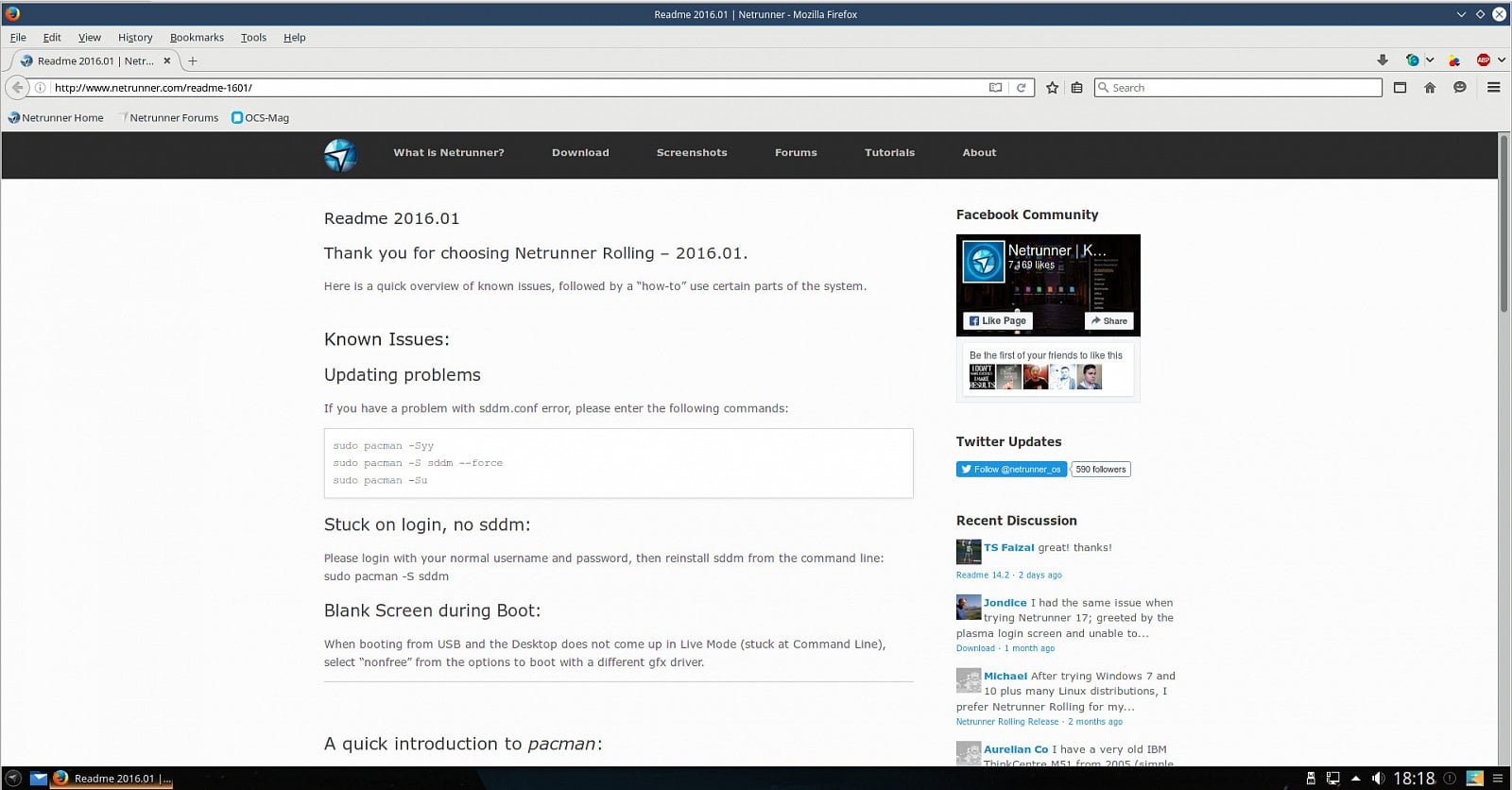Open Netrunner Home bookmark
The height and width of the screenshot is (790, 1512).
(56, 118)
